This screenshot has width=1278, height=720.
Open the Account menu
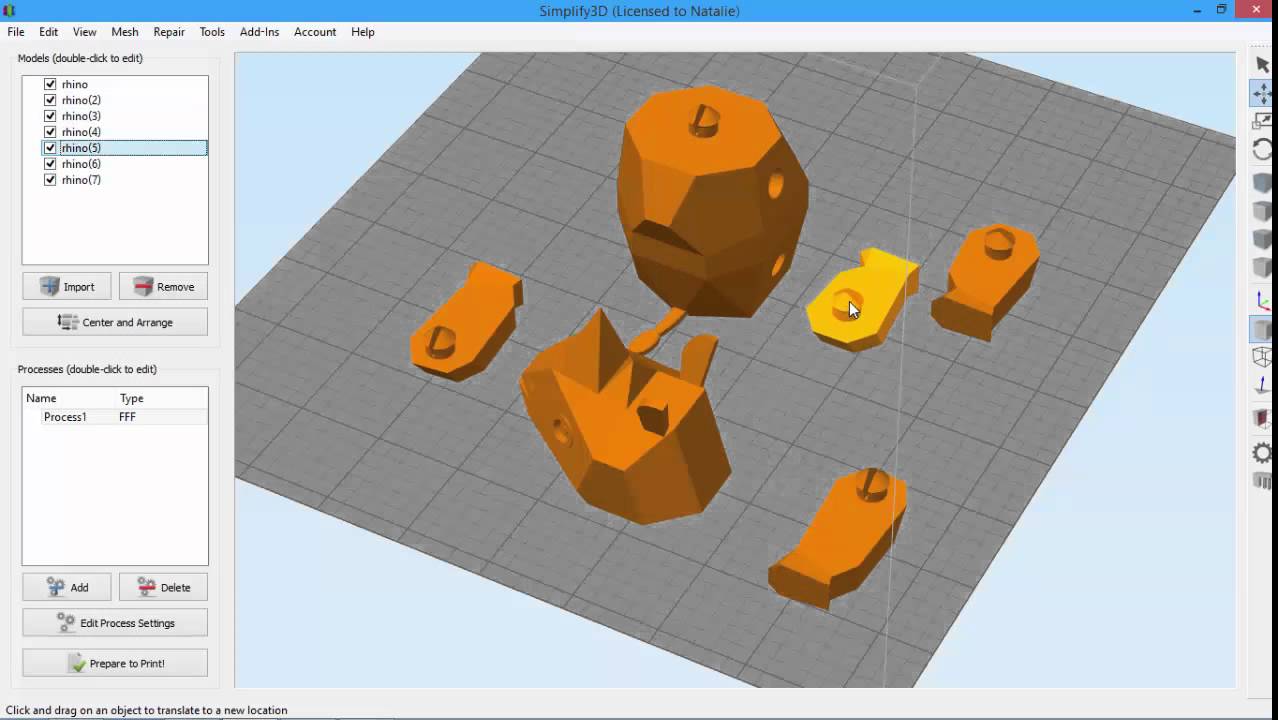pyautogui.click(x=315, y=32)
